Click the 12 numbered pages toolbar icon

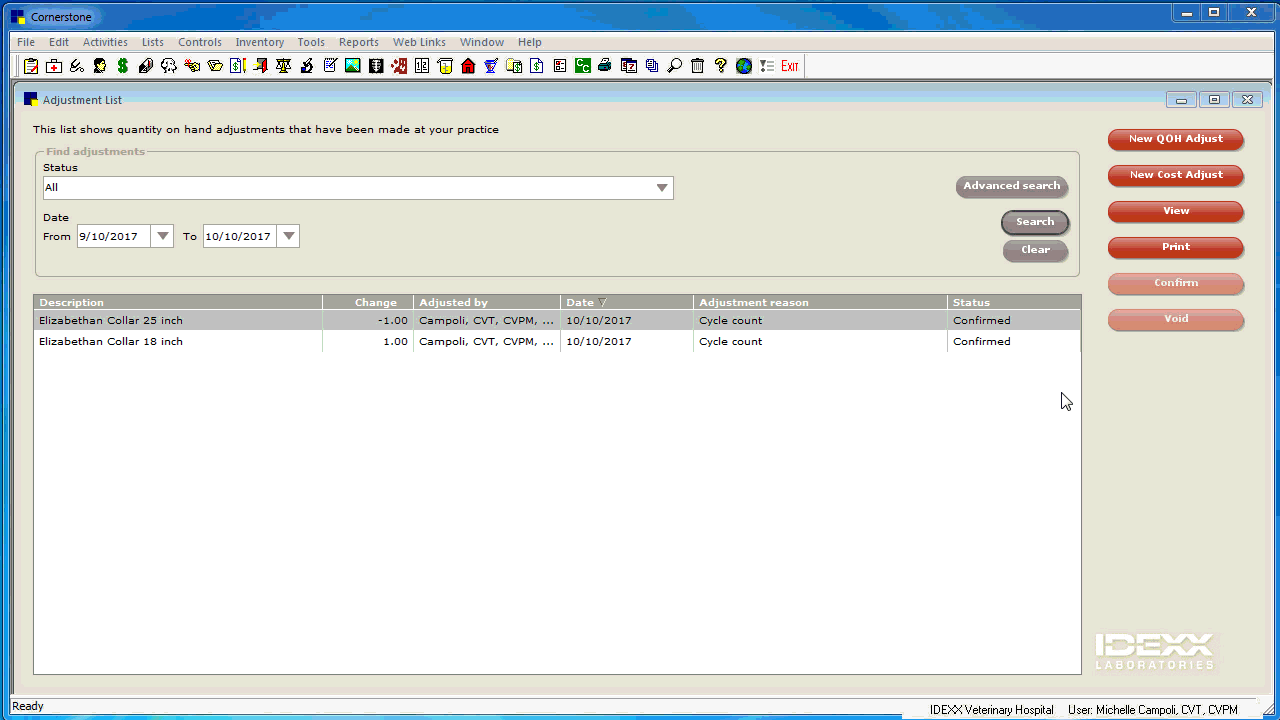click(422, 66)
